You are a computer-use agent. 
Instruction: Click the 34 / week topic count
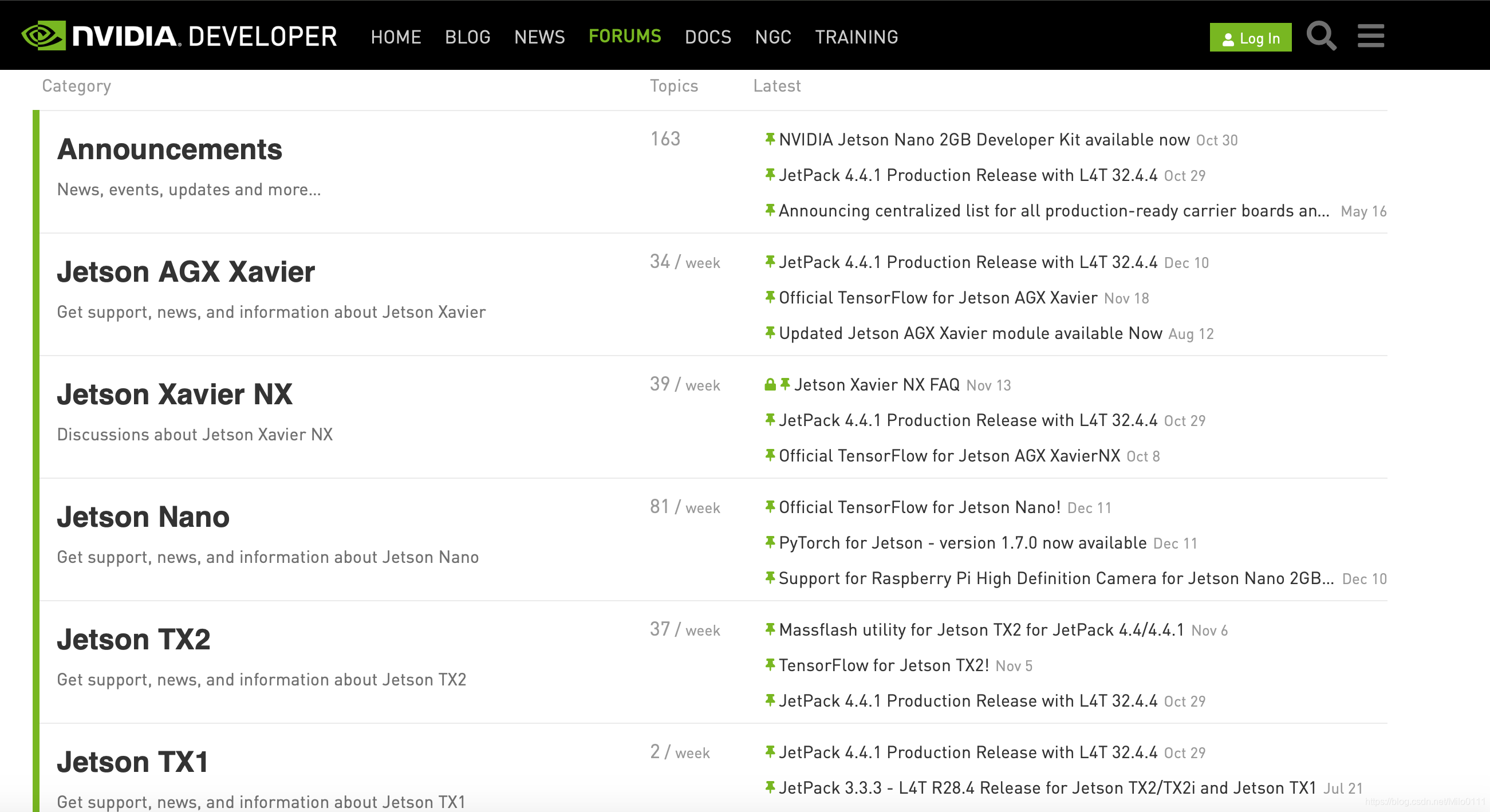[x=685, y=262]
